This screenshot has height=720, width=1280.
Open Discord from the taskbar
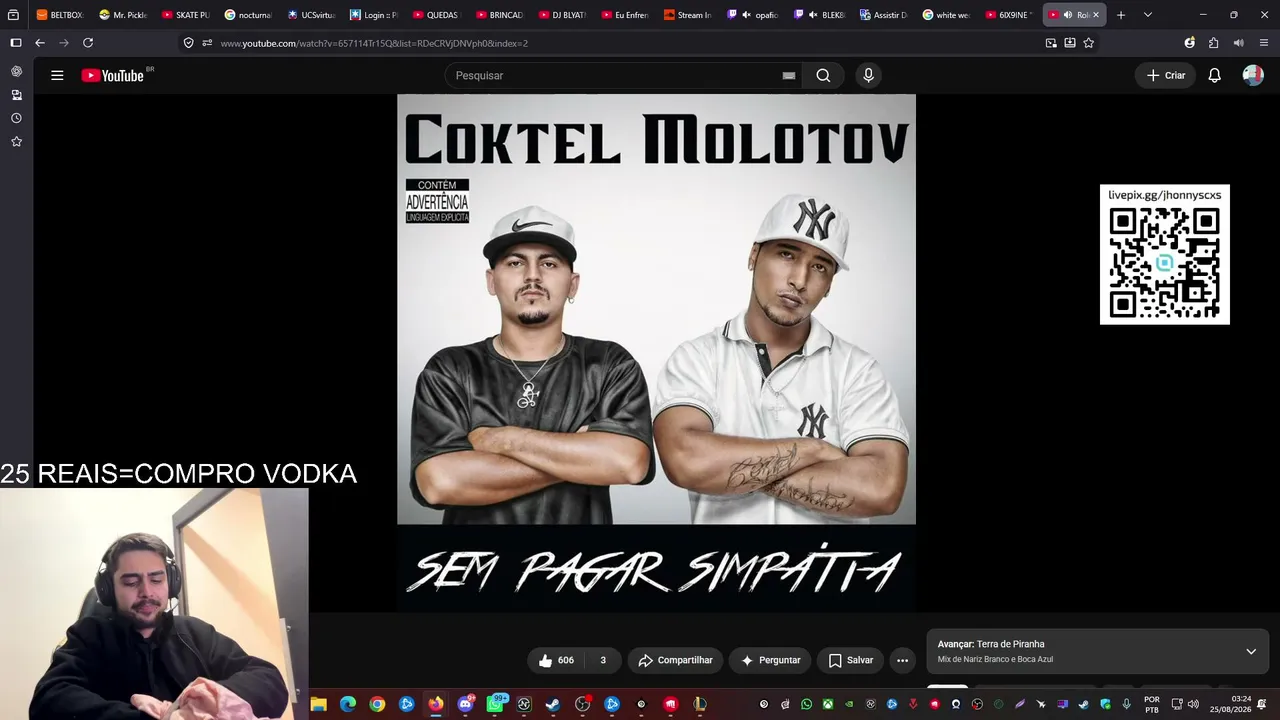[465, 704]
